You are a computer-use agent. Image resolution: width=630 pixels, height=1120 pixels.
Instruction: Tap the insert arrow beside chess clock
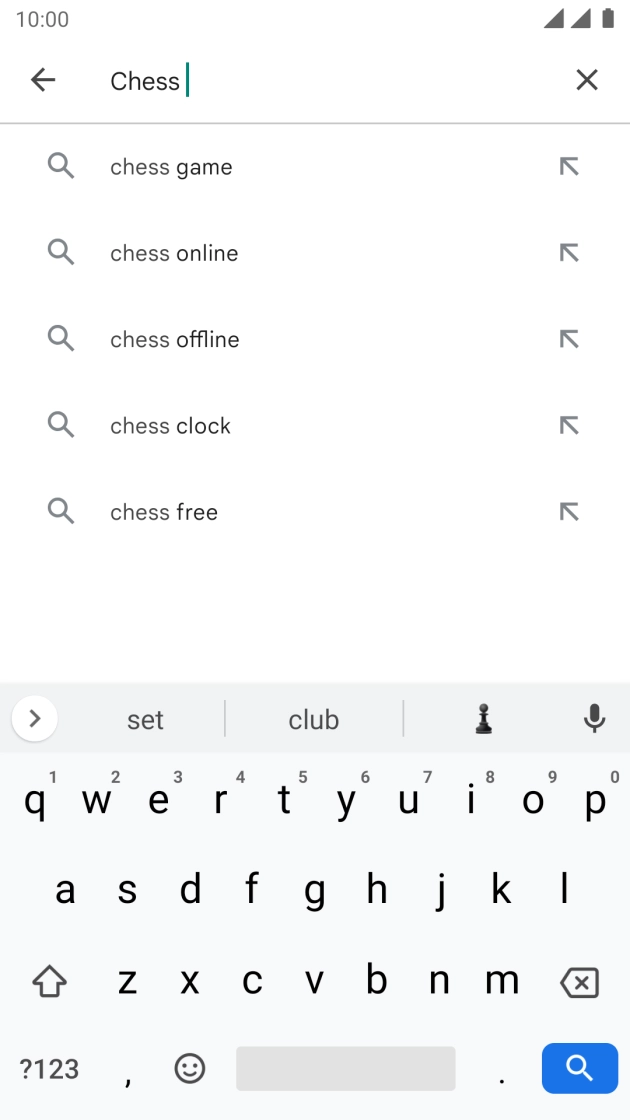tap(568, 425)
